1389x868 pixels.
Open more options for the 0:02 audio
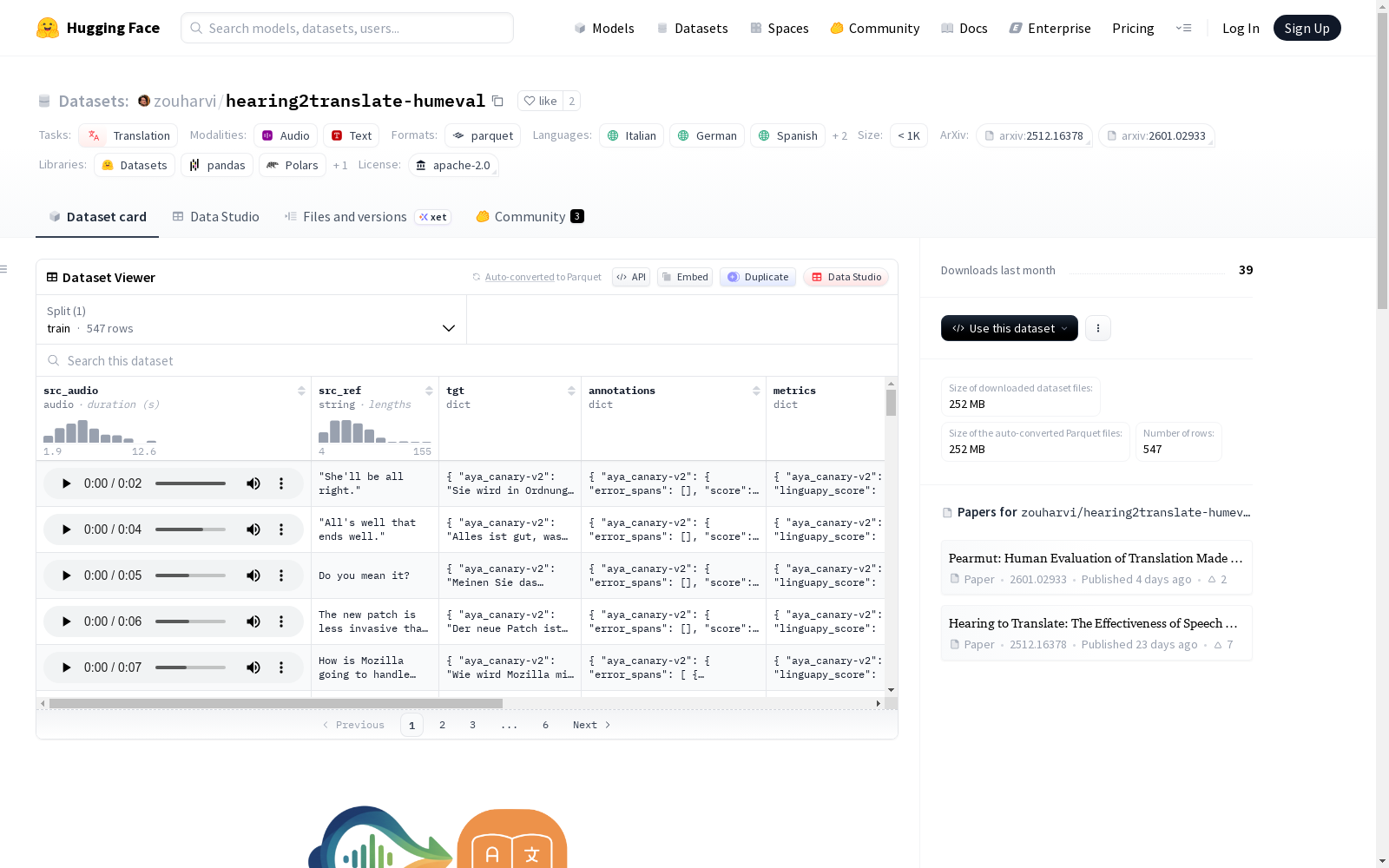tap(281, 483)
